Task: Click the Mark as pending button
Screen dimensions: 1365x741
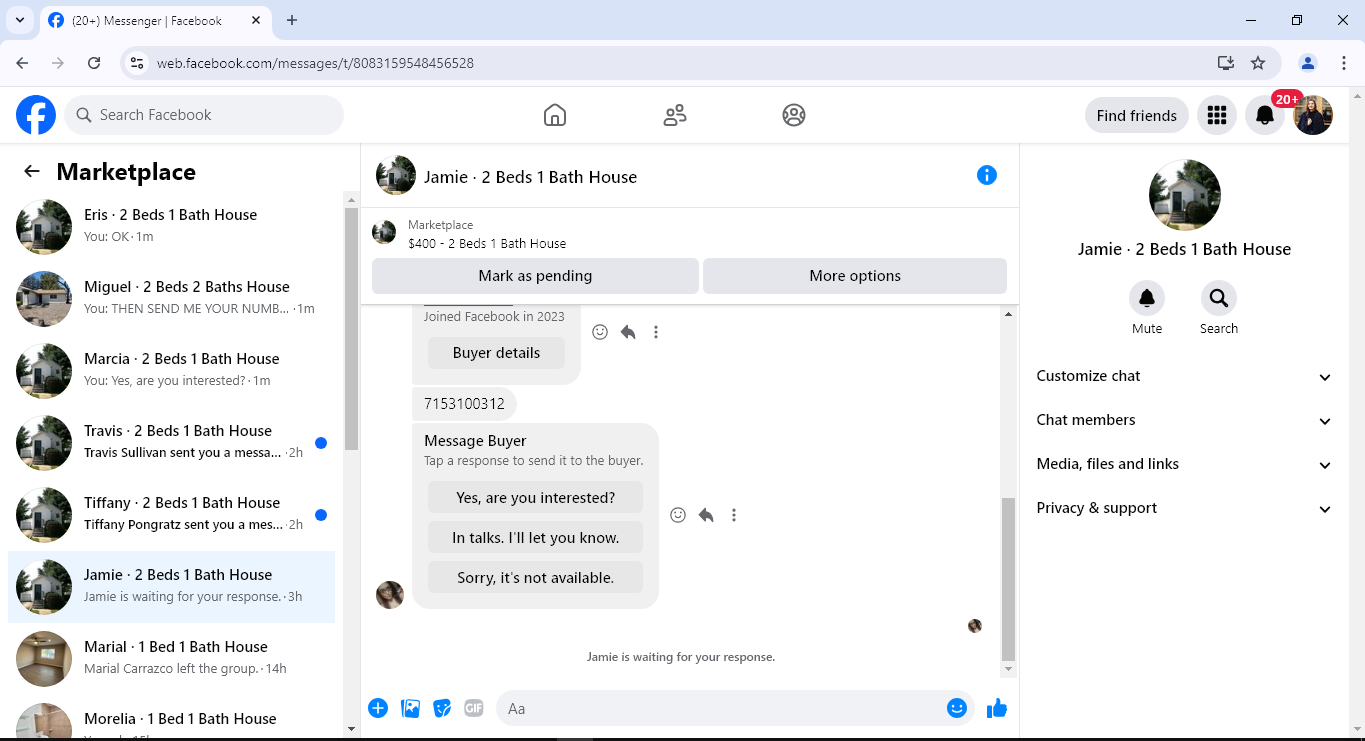Action: click(535, 276)
